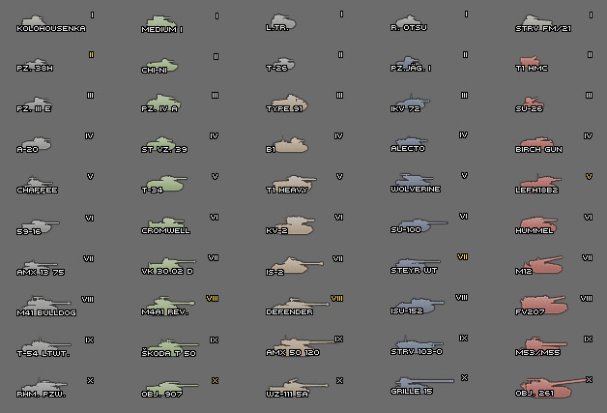Select the Pz. IV A tank icon
The width and height of the screenshot is (607, 413).
[165, 103]
